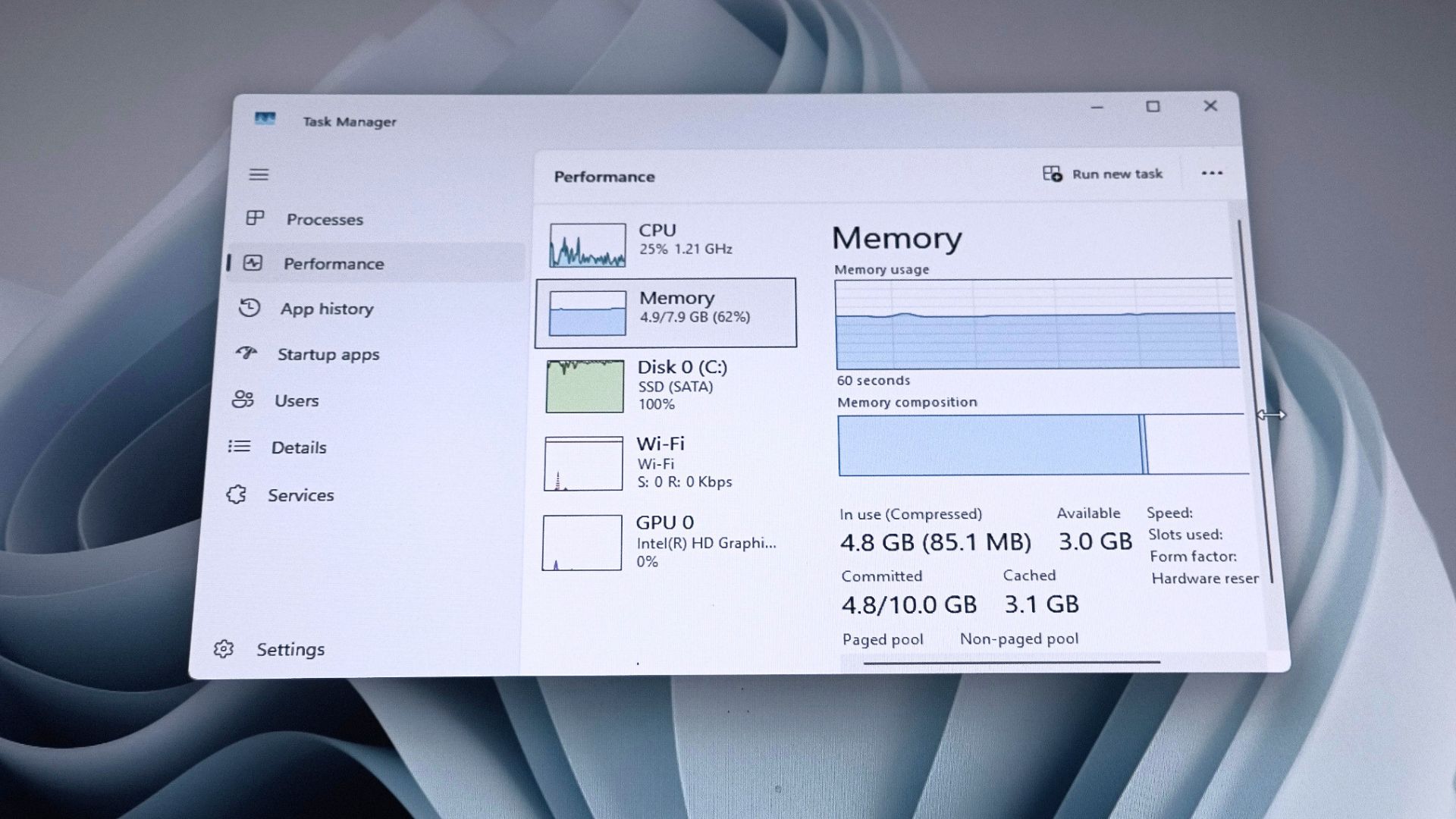Screen dimensions: 1456x819
Task: Click the Details list icon
Action: coord(239,446)
